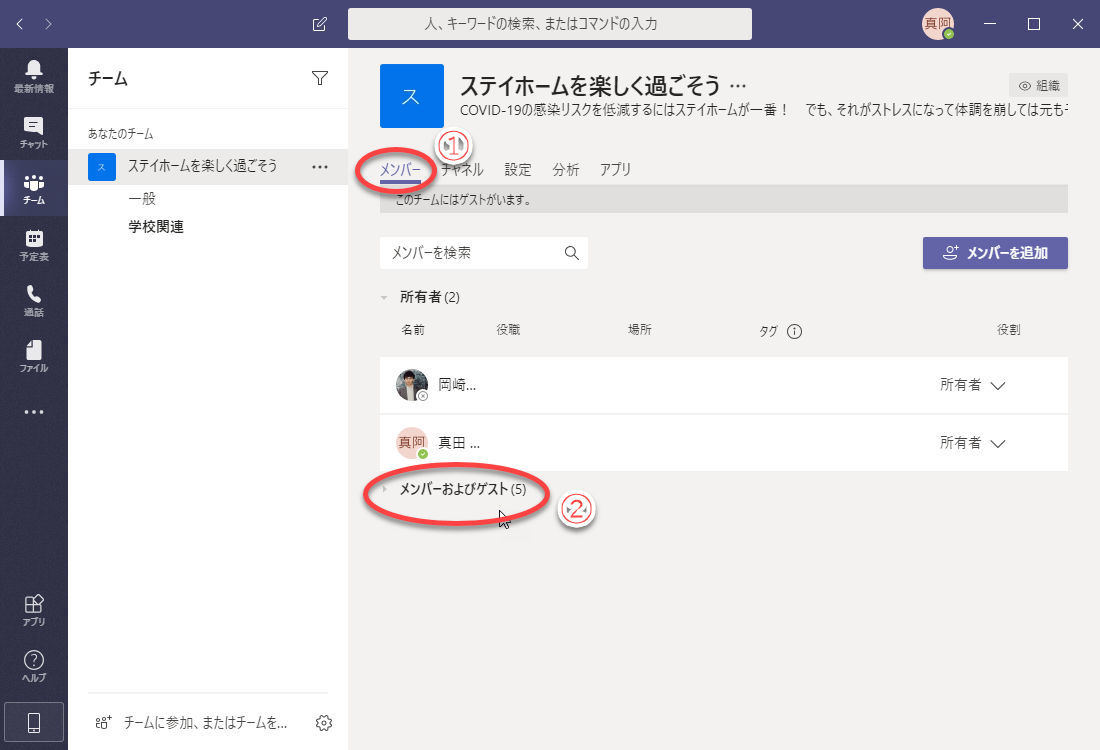
Task: Click the COVID-19 team description text
Action: pos(763,110)
